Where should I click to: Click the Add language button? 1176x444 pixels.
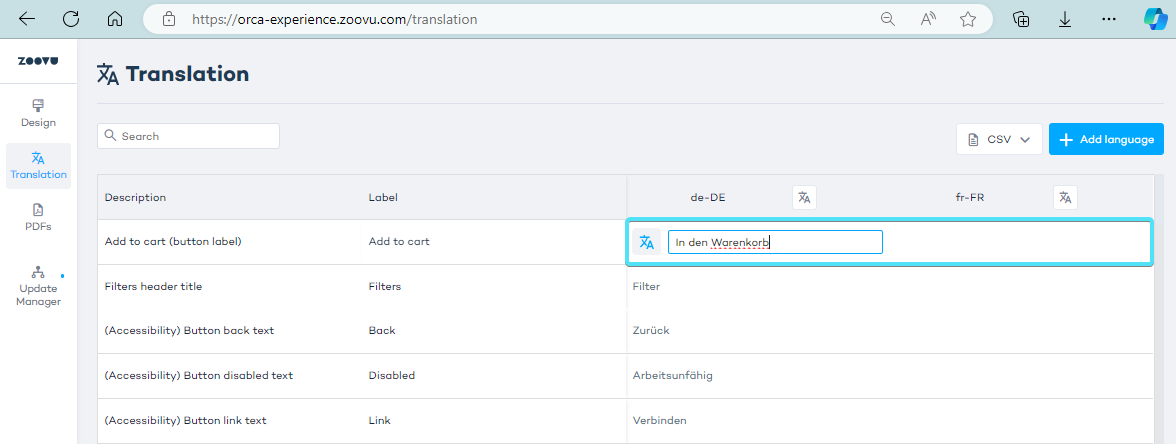pyautogui.click(x=1106, y=140)
